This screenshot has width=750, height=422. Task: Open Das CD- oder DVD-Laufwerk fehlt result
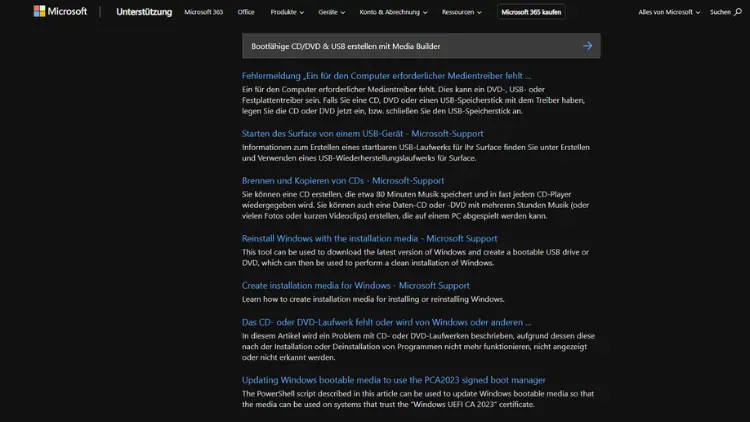point(386,322)
